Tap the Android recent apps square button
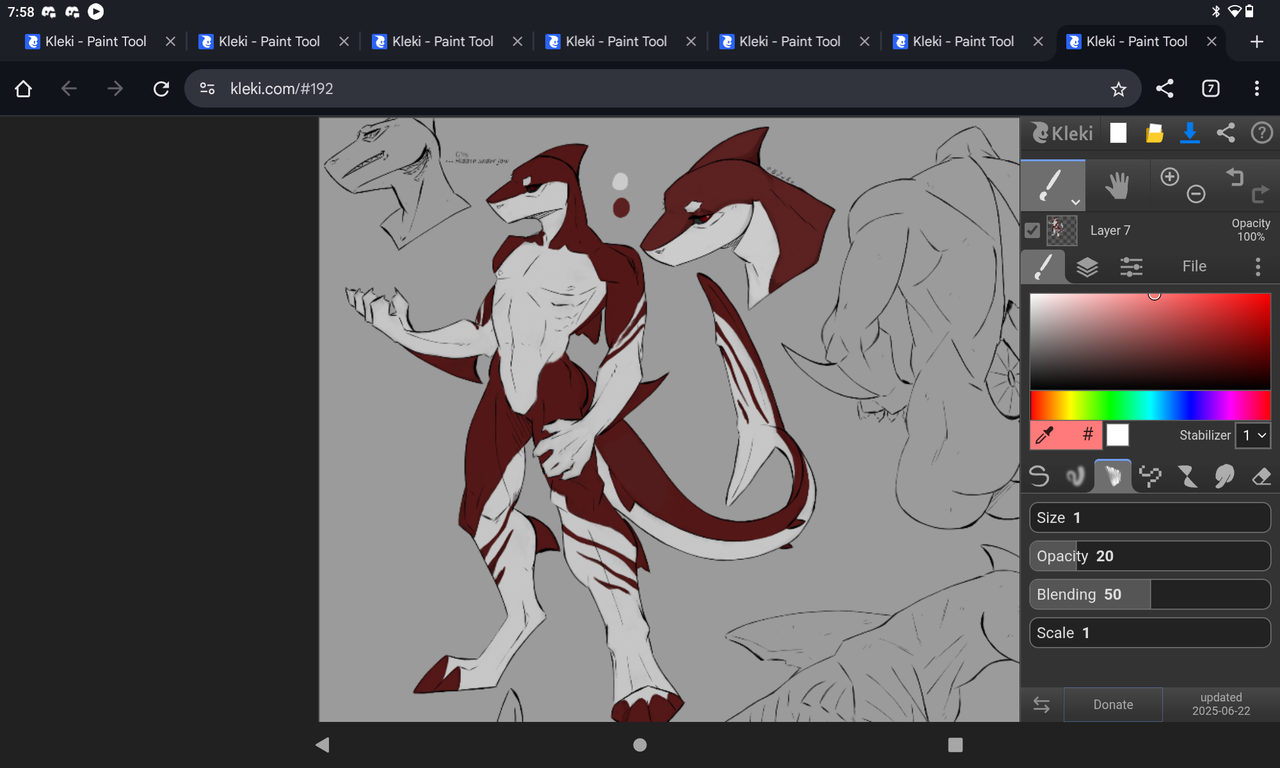 click(x=955, y=745)
